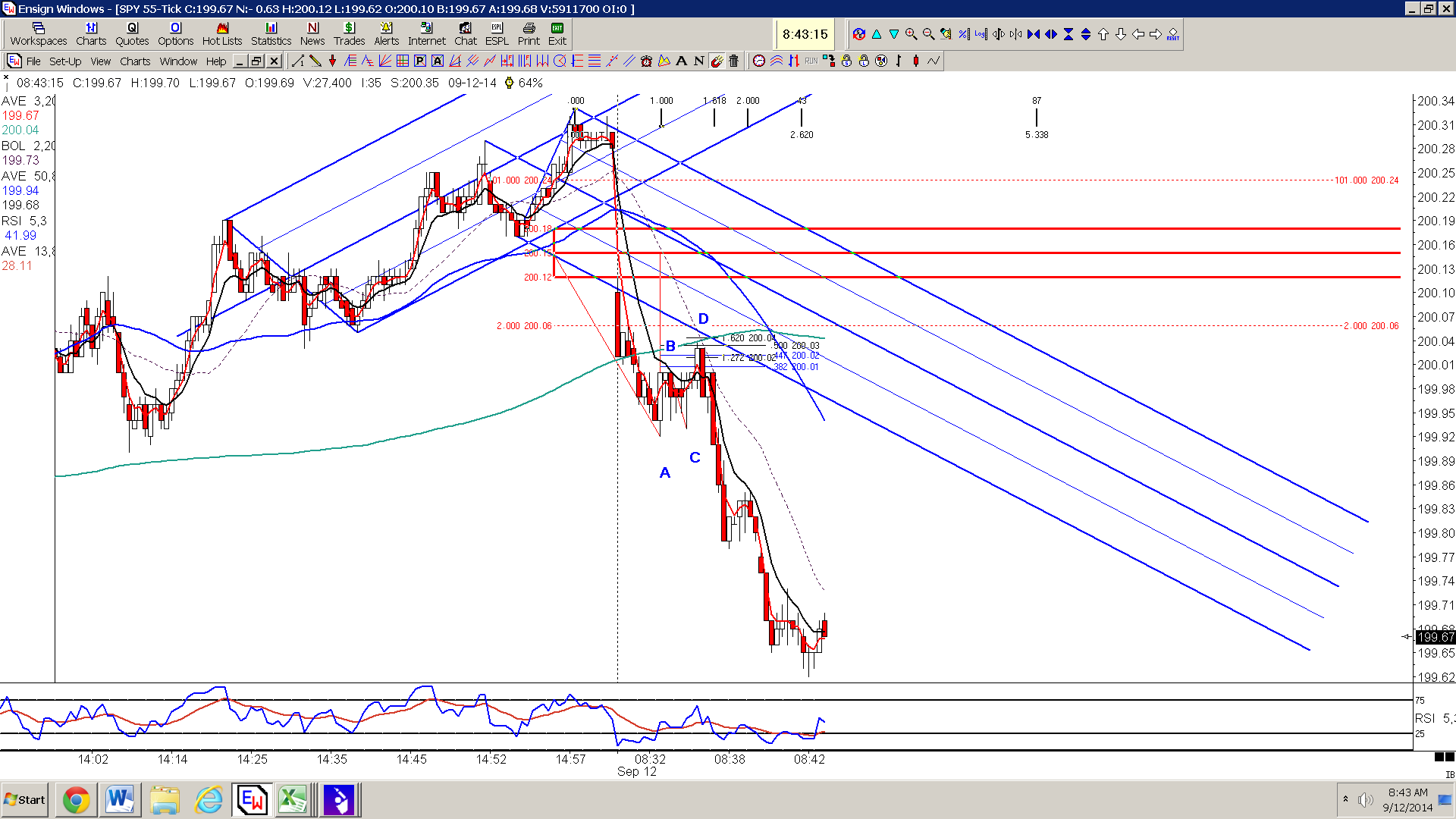
Task: Click the scroll chart left arrow
Action: (1137, 34)
